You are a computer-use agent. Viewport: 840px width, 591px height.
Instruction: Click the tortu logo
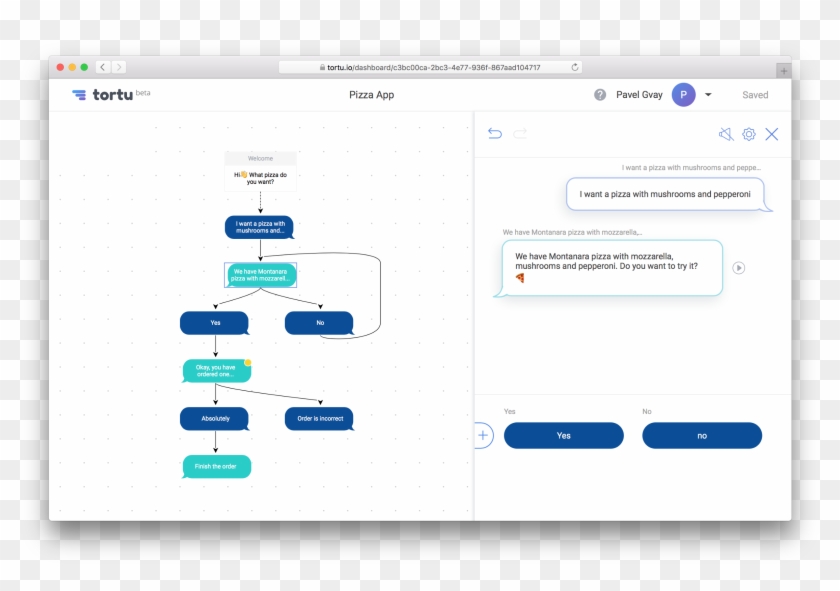(x=103, y=95)
